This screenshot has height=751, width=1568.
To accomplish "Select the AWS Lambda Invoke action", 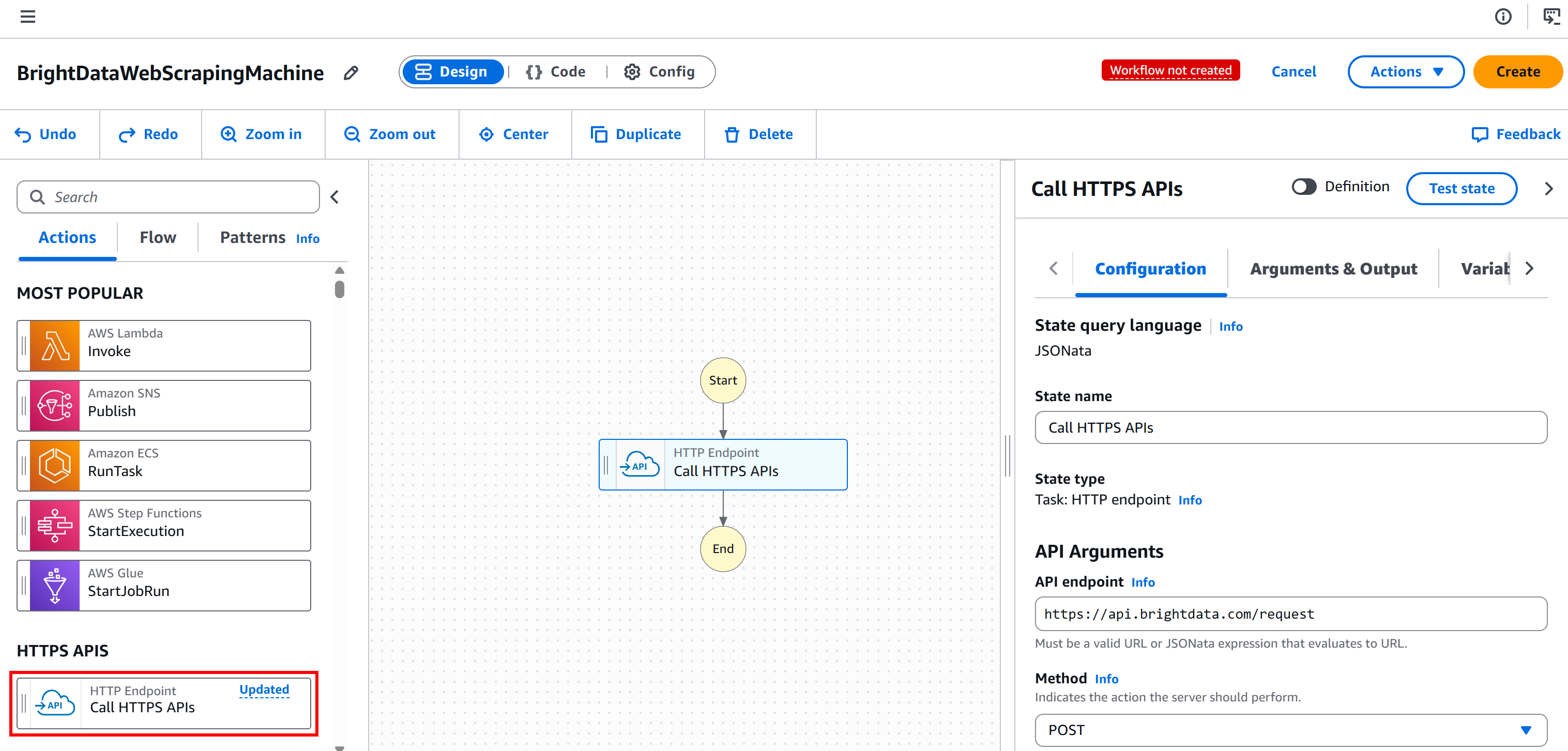I will point(163,345).
